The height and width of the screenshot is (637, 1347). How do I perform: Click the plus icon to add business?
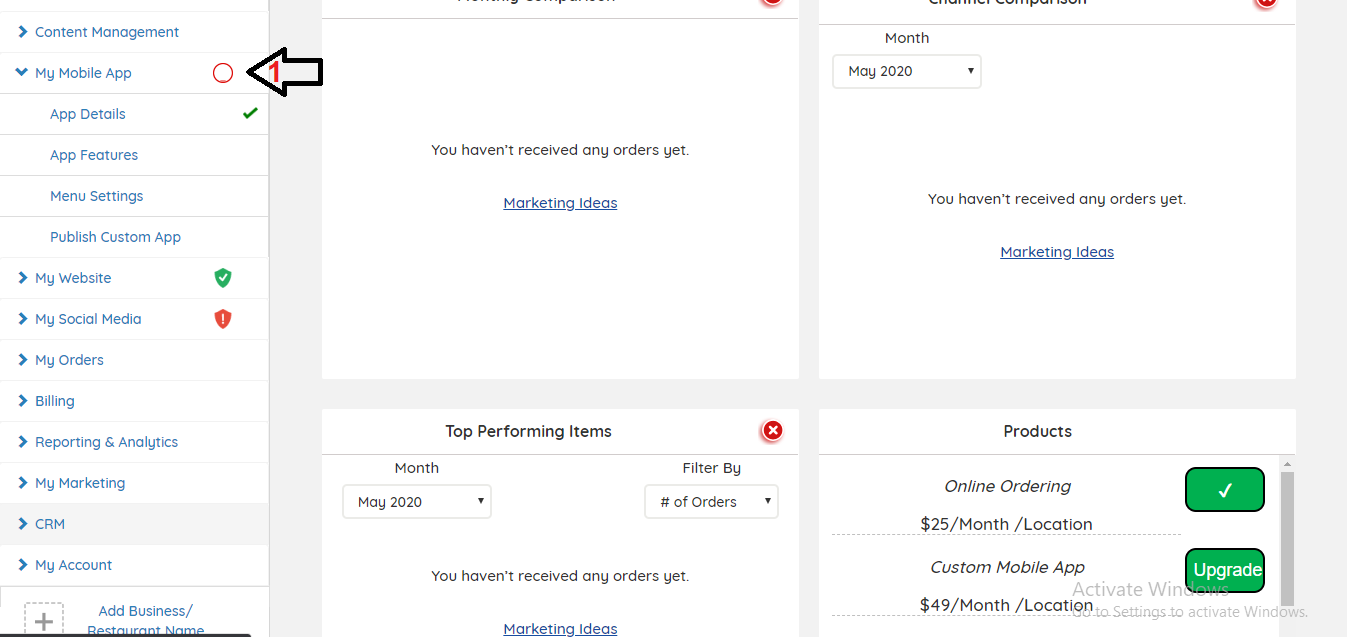click(x=44, y=621)
